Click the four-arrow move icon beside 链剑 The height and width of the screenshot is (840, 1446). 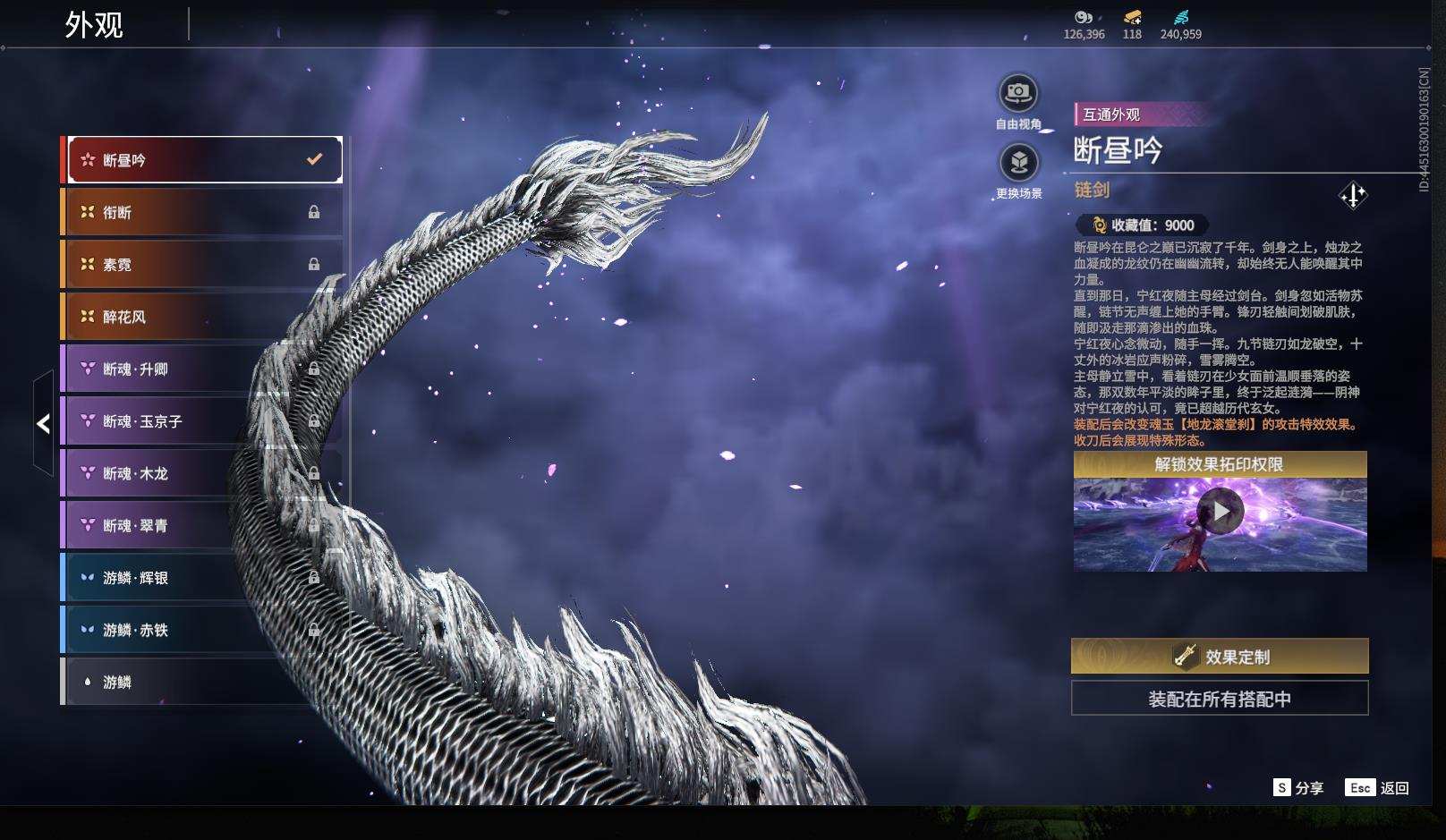pos(1353,195)
